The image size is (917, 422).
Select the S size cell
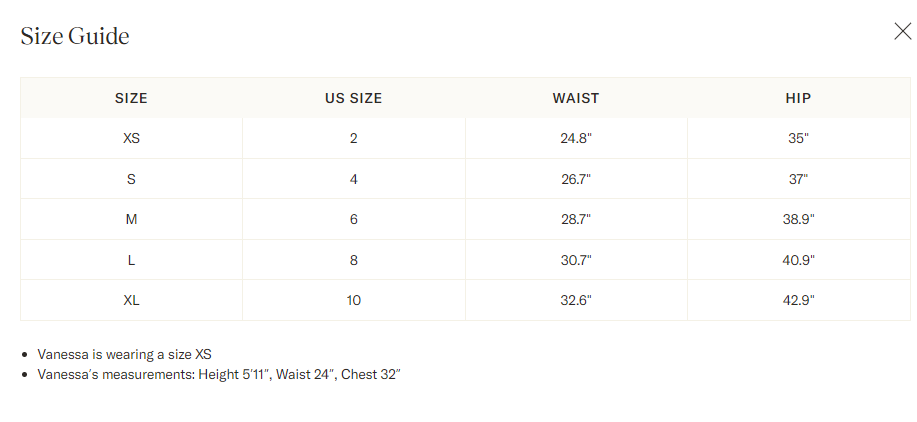click(x=131, y=179)
